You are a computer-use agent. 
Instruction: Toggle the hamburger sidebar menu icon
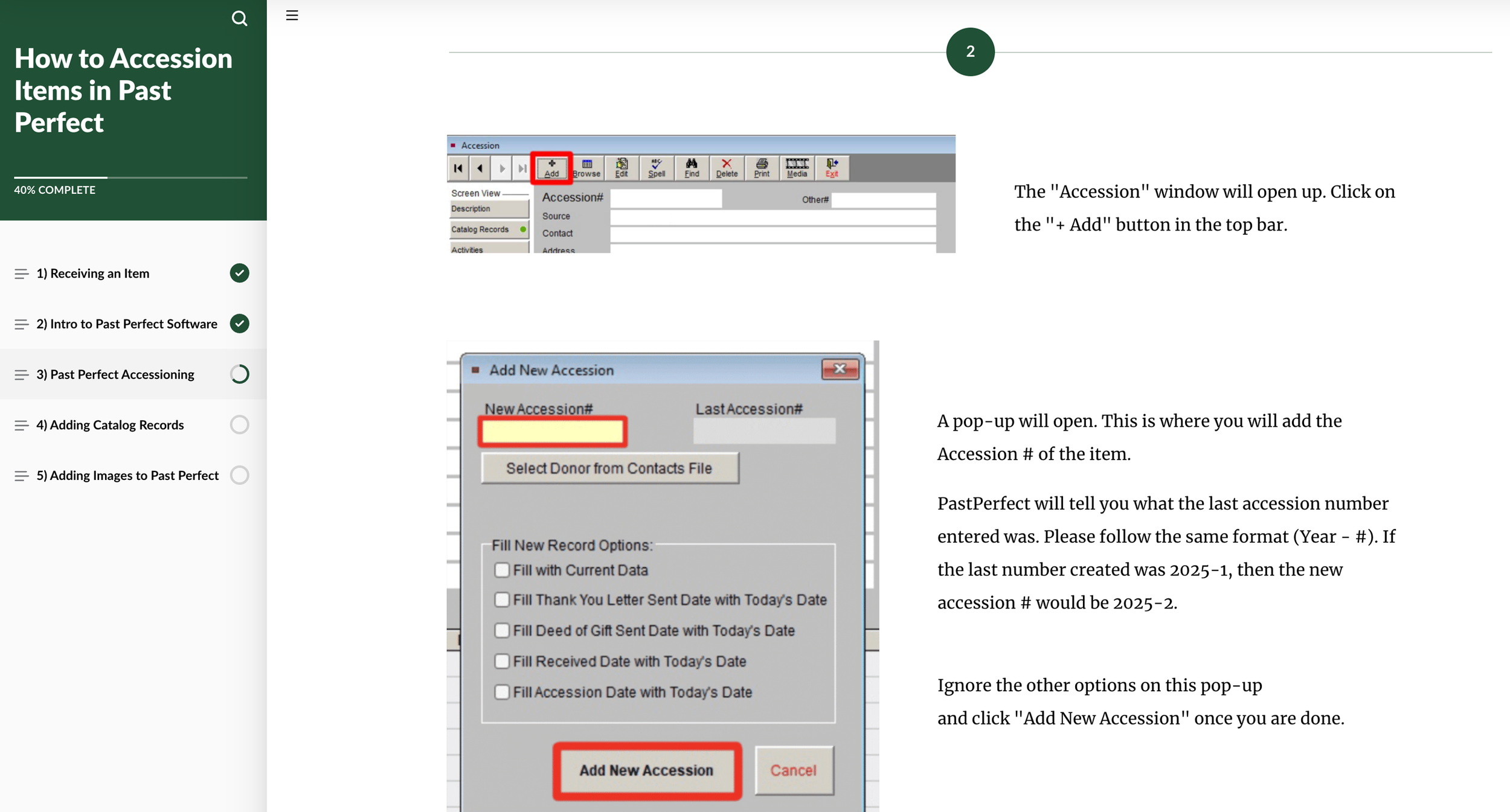[292, 16]
